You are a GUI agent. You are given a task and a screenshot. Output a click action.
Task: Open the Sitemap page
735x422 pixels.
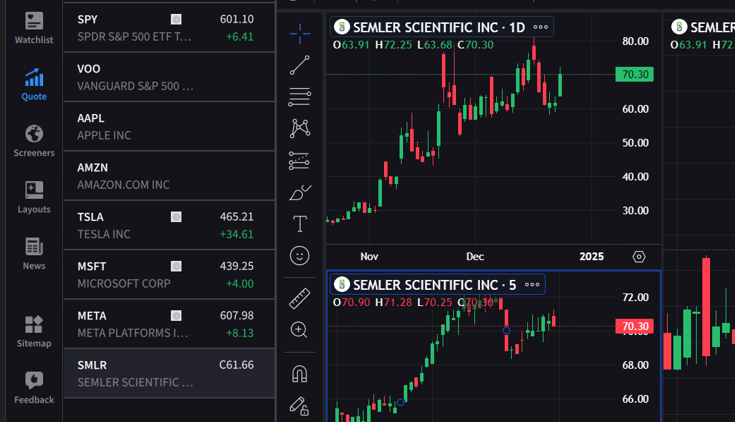(x=34, y=332)
